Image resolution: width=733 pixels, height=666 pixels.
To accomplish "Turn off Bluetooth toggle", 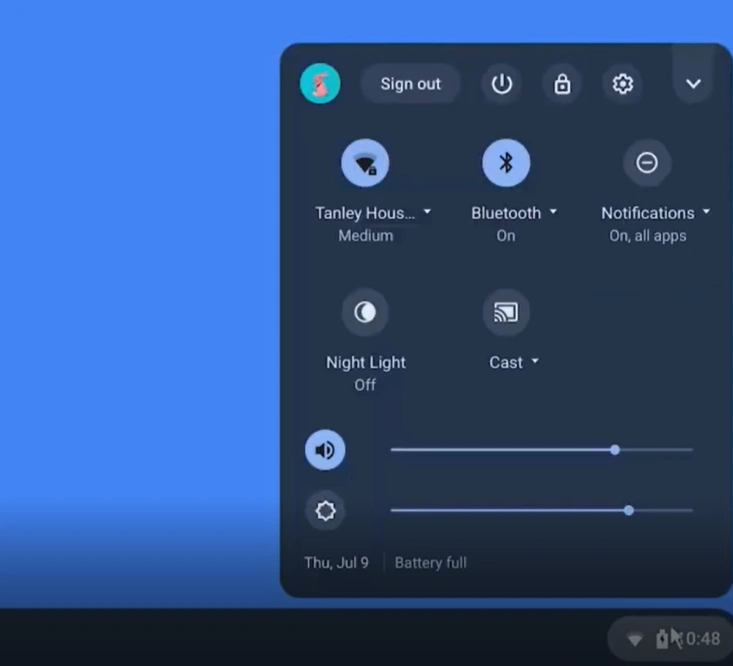I will 506,163.
